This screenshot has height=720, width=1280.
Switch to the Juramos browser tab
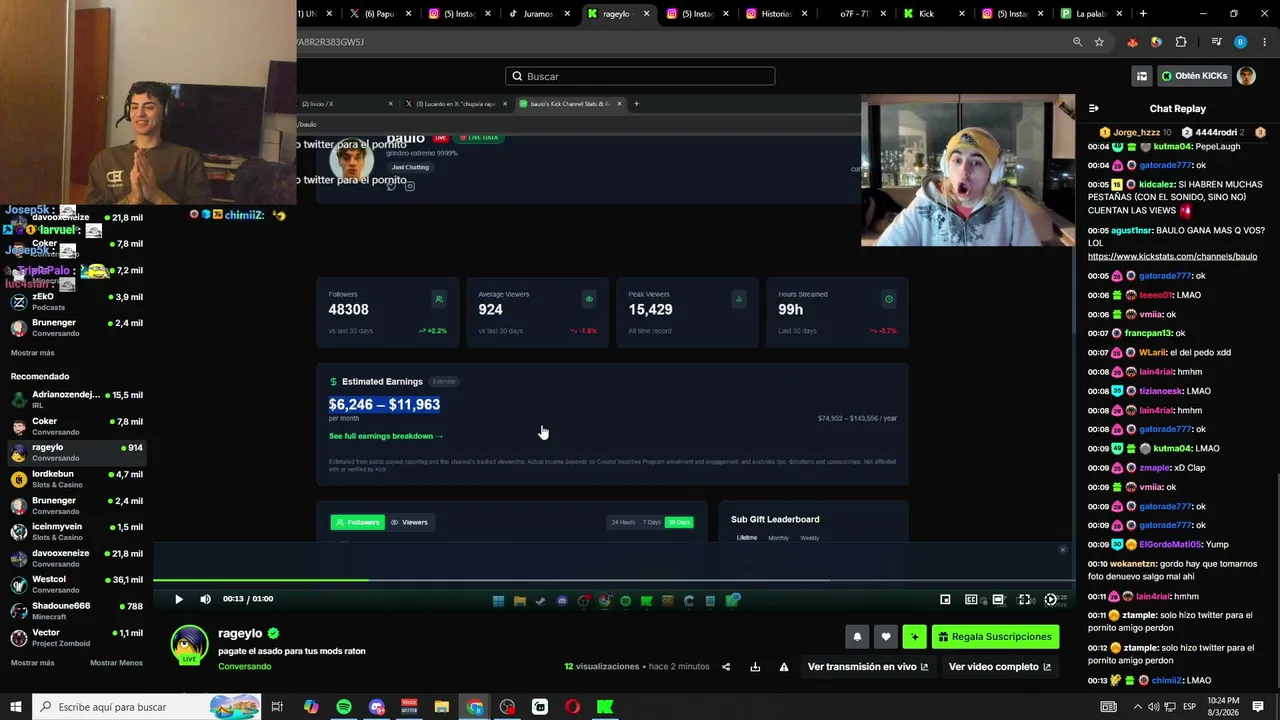tap(538, 14)
